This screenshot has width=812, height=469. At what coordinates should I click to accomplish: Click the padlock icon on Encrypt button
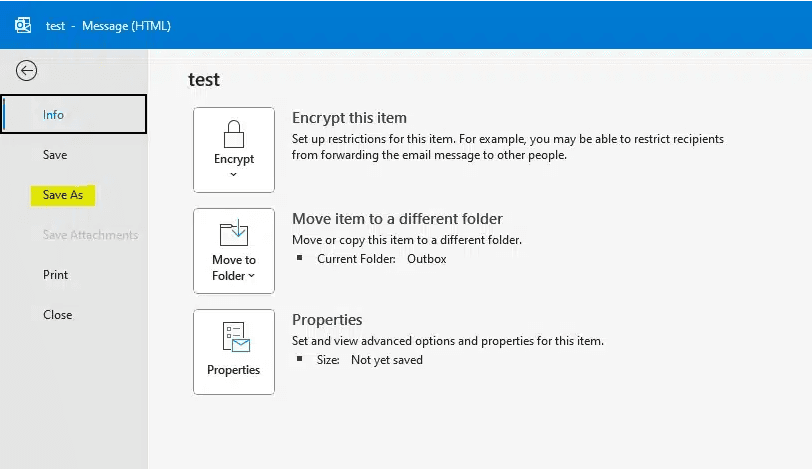(234, 133)
